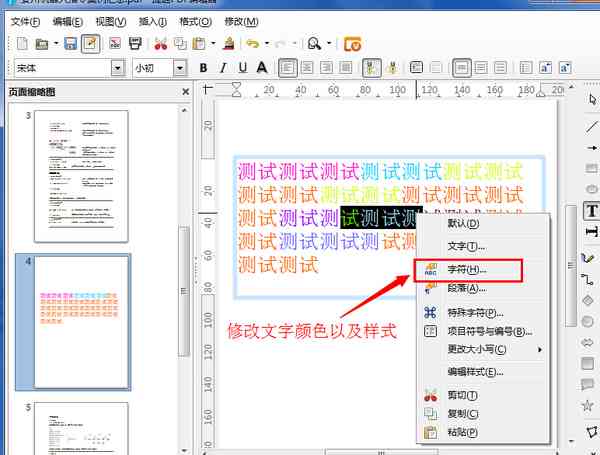
Task: Click the Zoom magnifier icon
Action: [x=314, y=44]
